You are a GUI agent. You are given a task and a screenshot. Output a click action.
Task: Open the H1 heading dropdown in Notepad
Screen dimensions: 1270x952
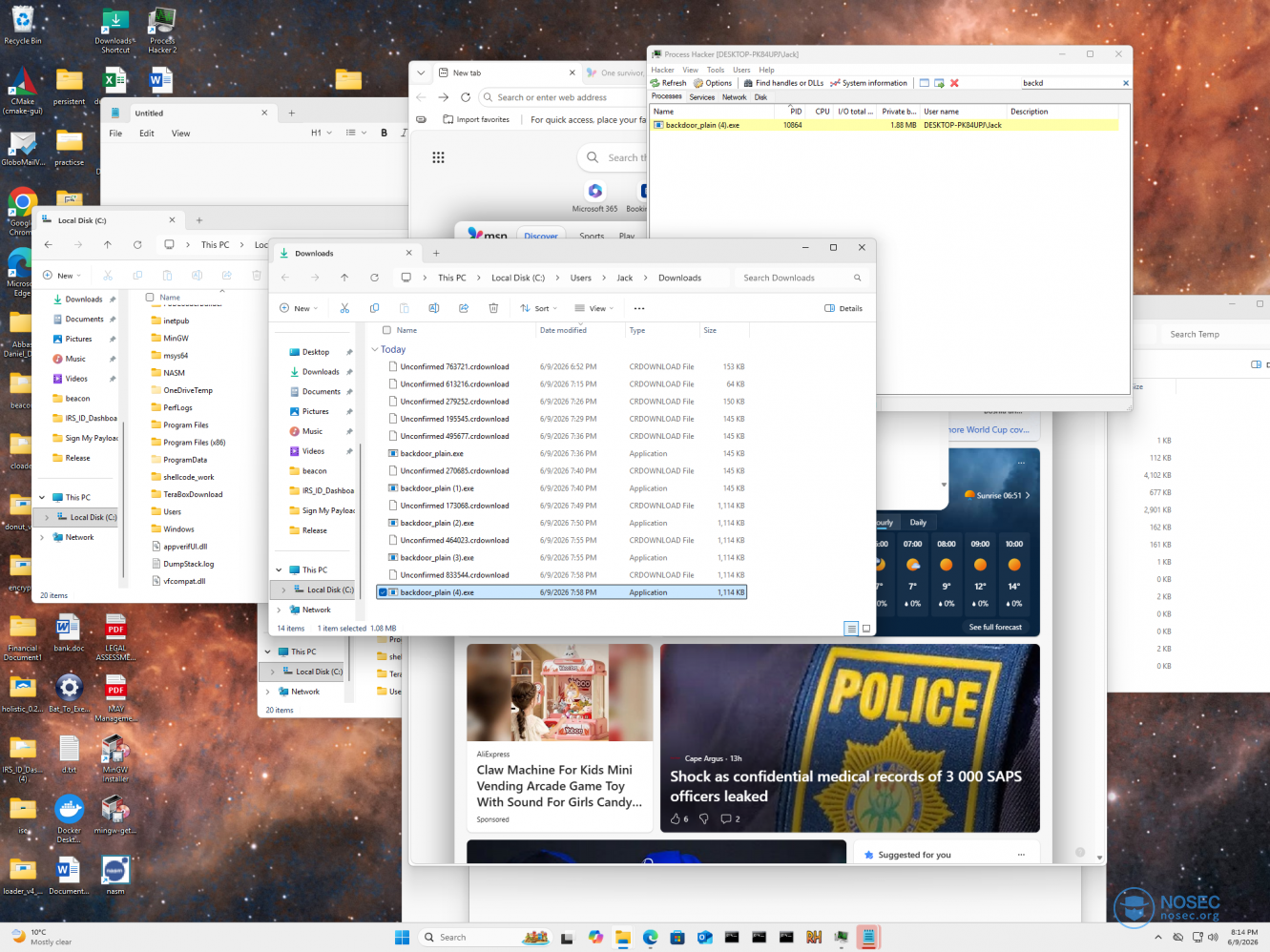click(322, 134)
